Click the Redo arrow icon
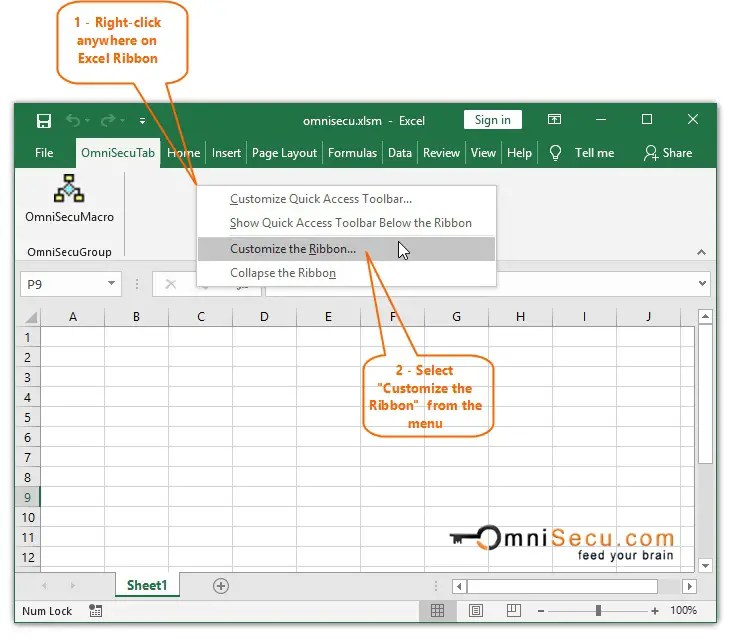The width and height of the screenshot is (738, 639). [x=108, y=120]
